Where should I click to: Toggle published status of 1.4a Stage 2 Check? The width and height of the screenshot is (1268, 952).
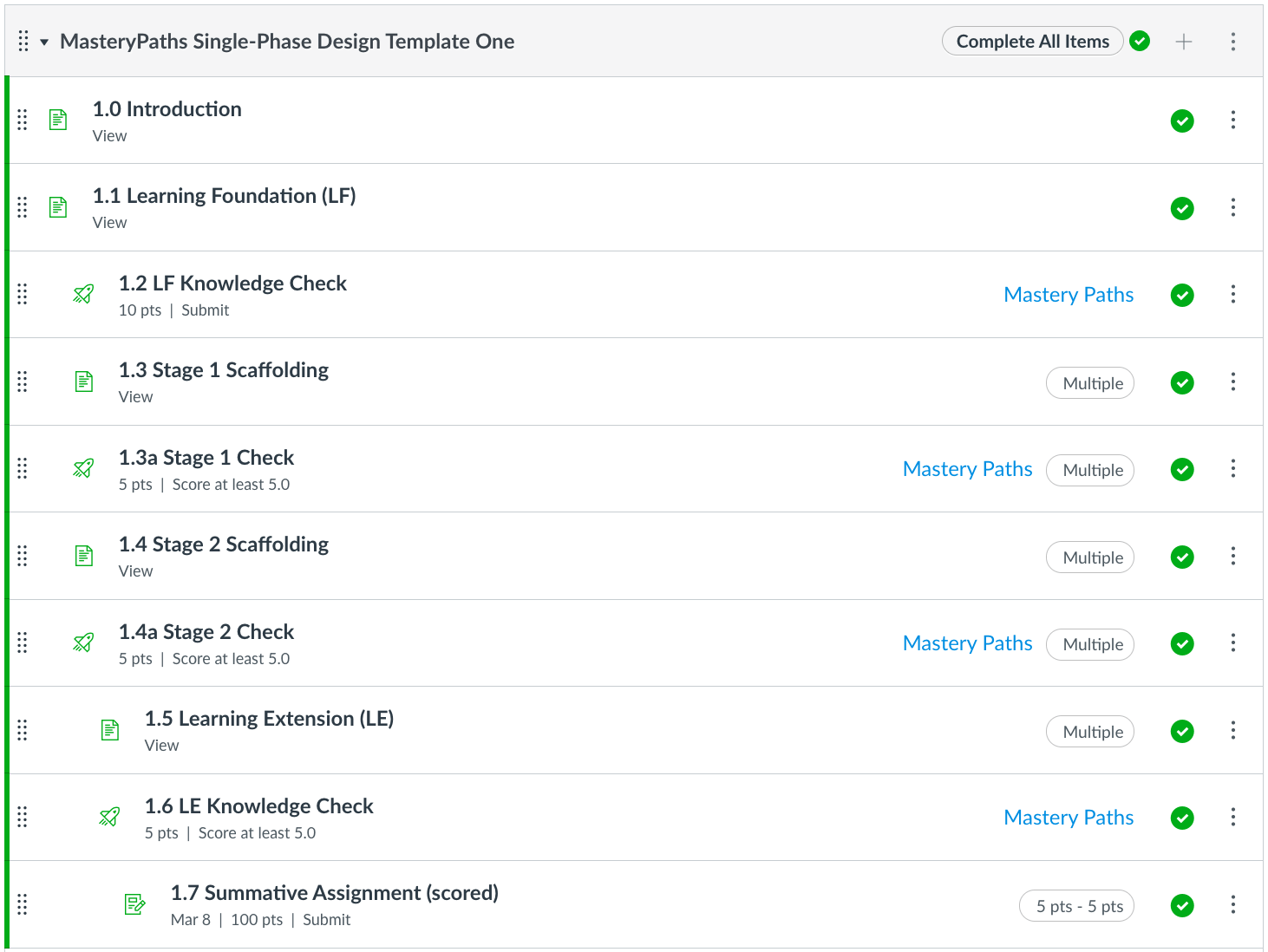click(1182, 643)
